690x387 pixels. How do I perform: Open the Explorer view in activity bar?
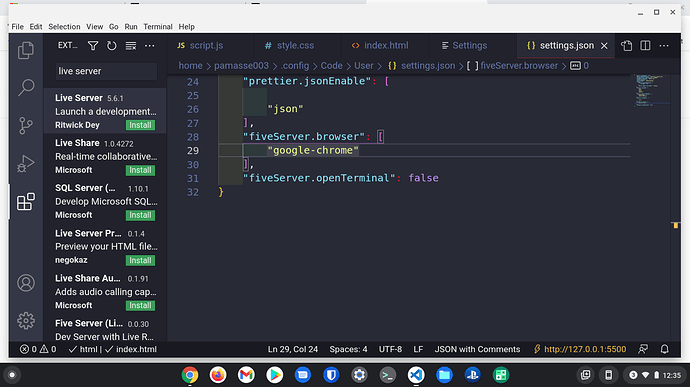(26, 50)
